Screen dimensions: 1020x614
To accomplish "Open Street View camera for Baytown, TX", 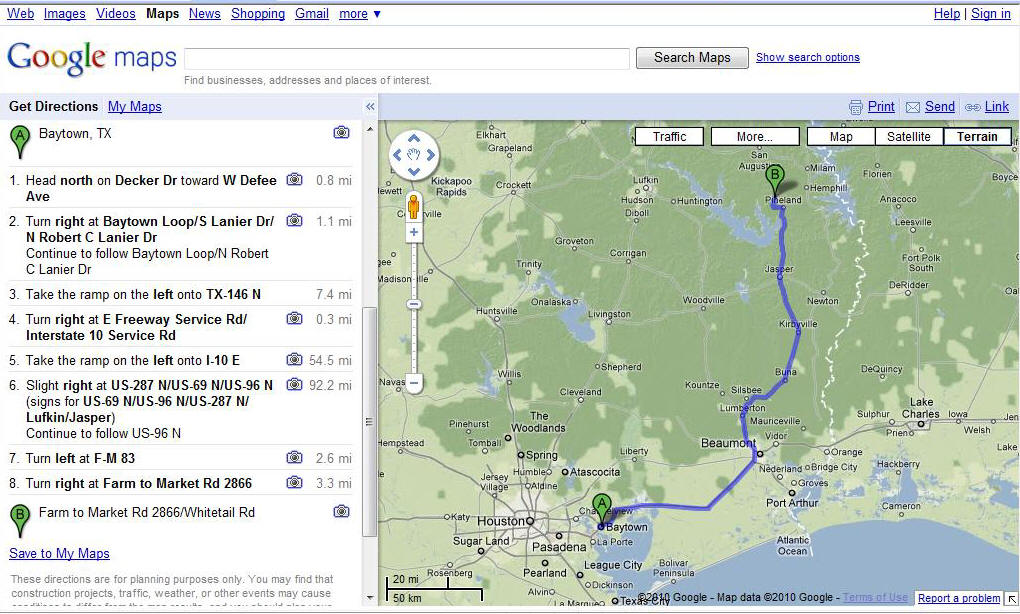I will [x=342, y=133].
